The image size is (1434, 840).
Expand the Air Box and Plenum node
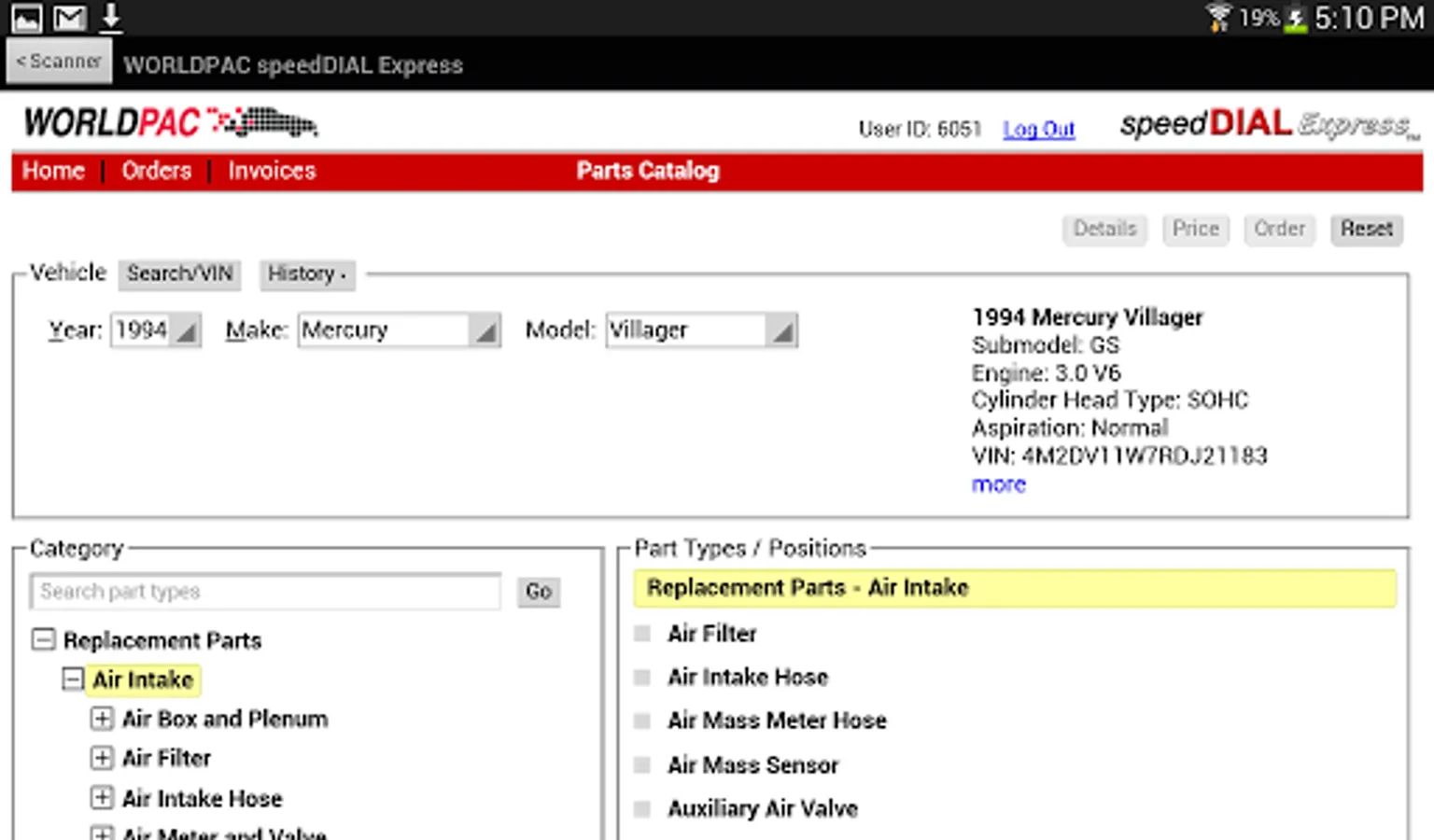coord(102,719)
